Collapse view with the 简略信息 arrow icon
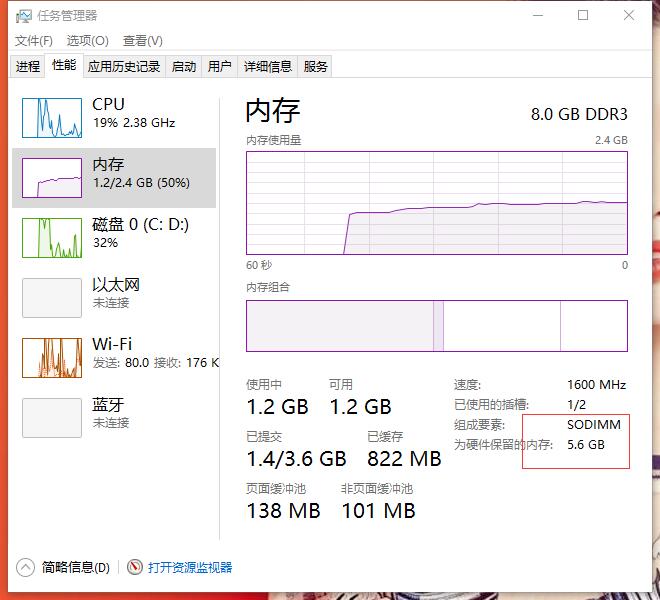The width and height of the screenshot is (660, 600). point(25,567)
